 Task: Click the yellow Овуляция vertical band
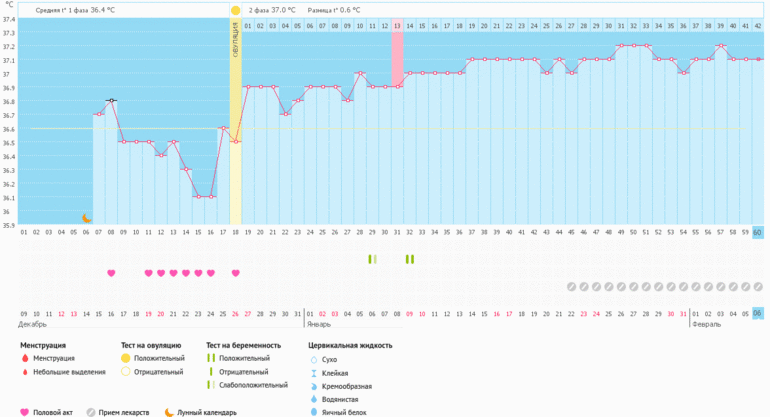click(236, 120)
